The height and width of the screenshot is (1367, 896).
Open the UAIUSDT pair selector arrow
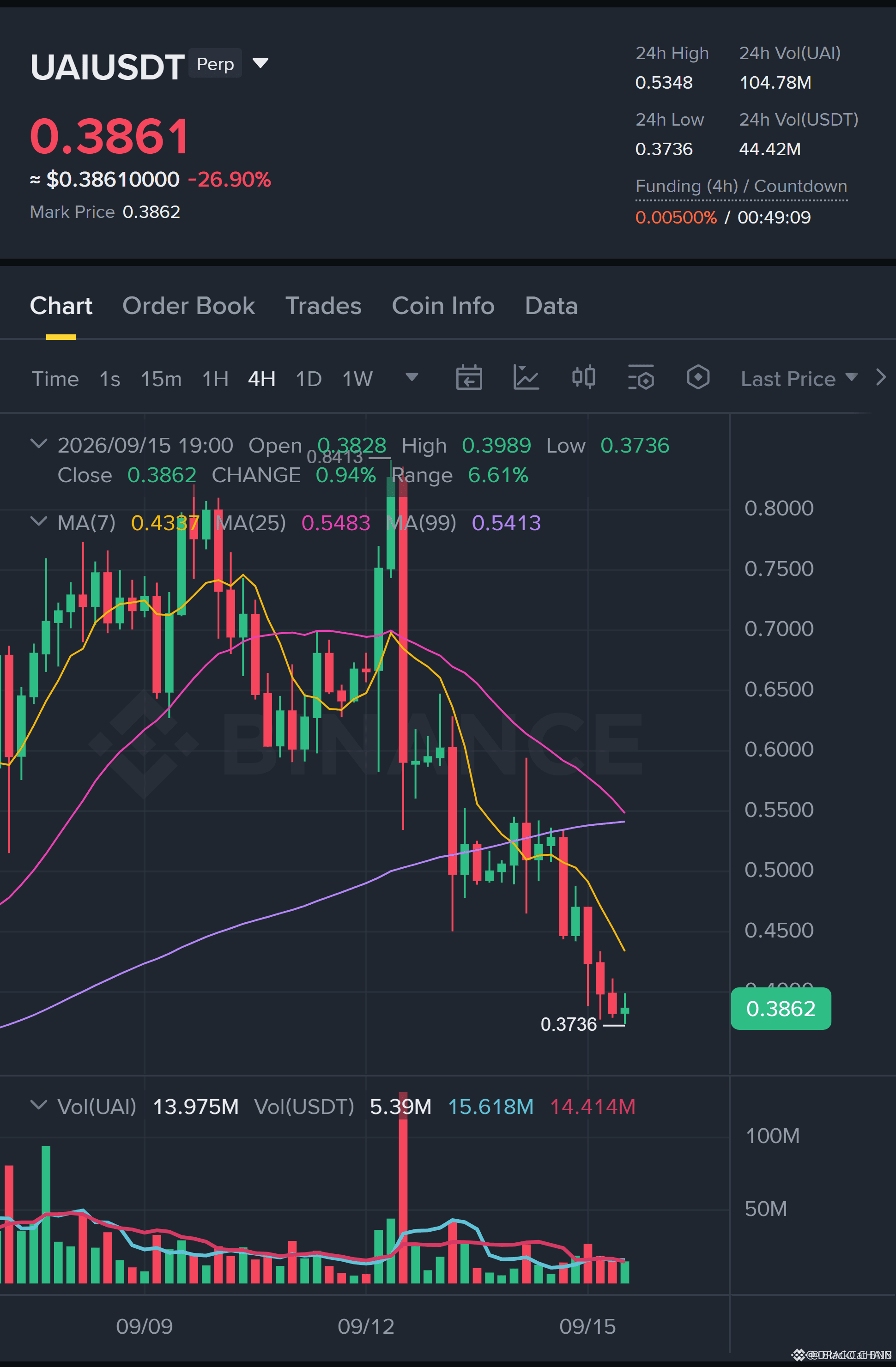[x=260, y=63]
